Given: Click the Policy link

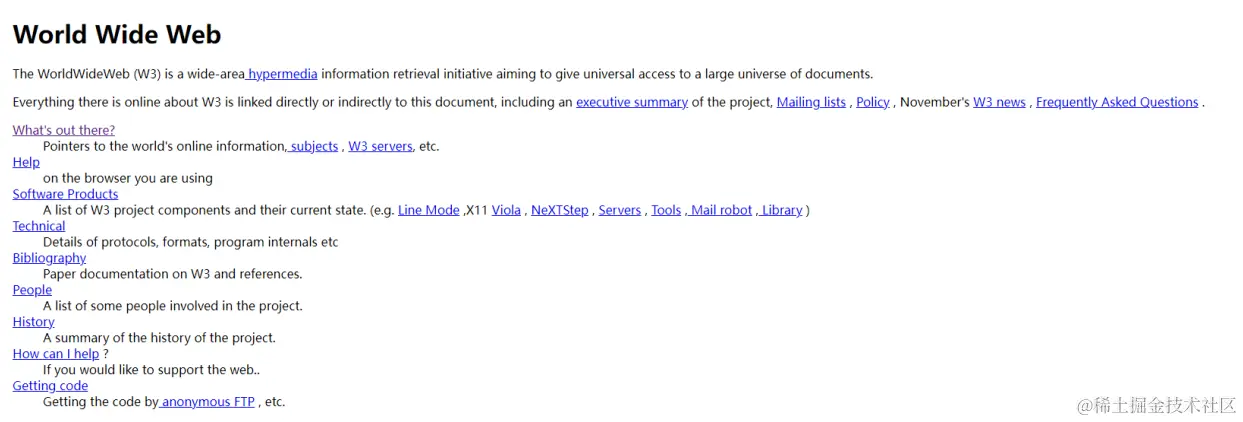Looking at the screenshot, I should (x=873, y=102).
